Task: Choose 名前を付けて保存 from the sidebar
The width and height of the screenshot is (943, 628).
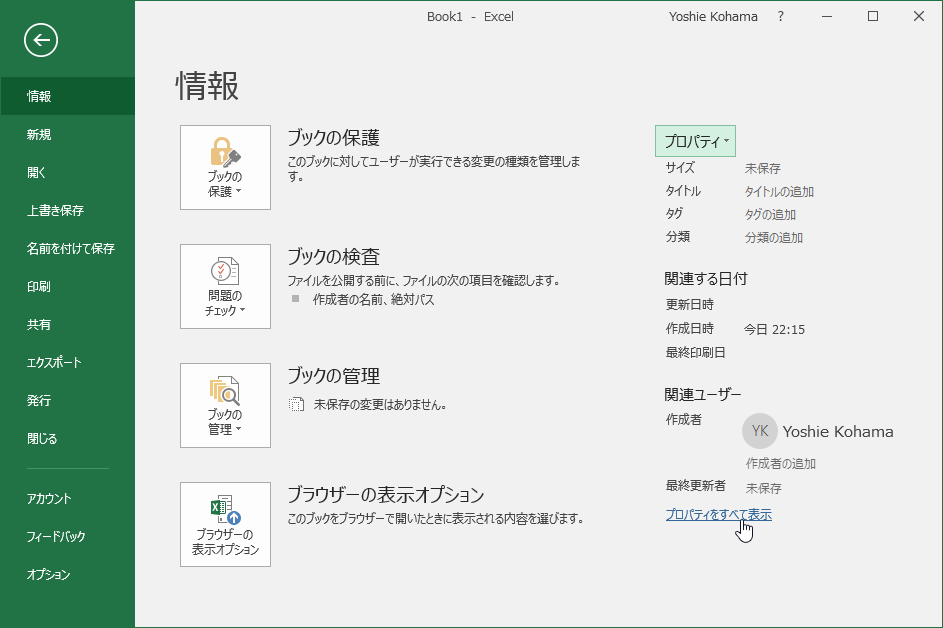Action: pyautogui.click(x=67, y=248)
